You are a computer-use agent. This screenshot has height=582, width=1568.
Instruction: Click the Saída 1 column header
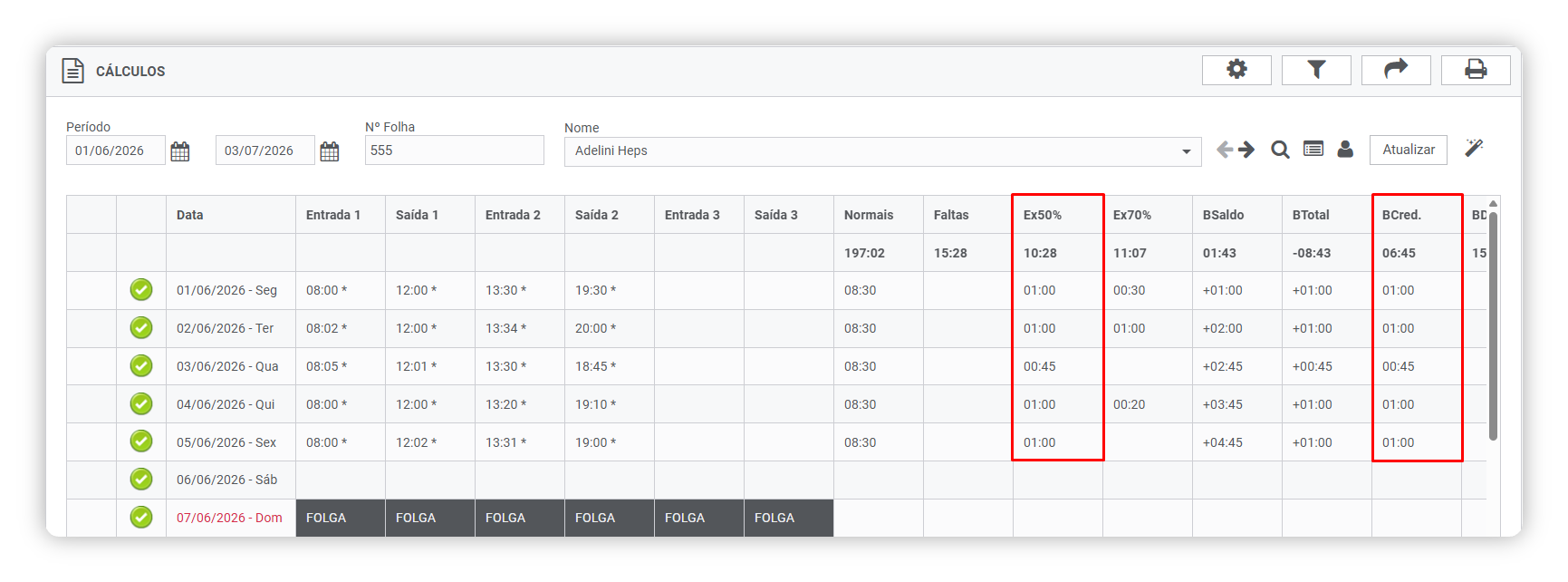pos(430,215)
